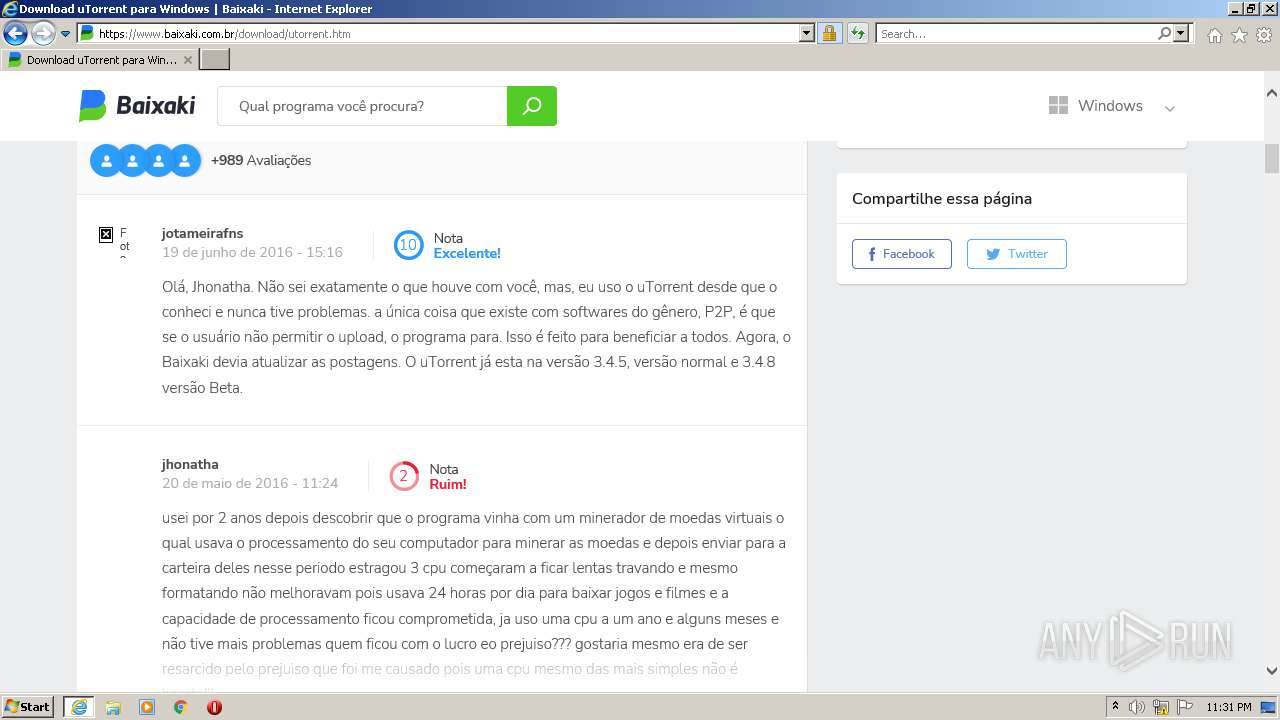The height and width of the screenshot is (720, 1280).
Task: Click the score 10 rating circle
Action: tap(408, 245)
